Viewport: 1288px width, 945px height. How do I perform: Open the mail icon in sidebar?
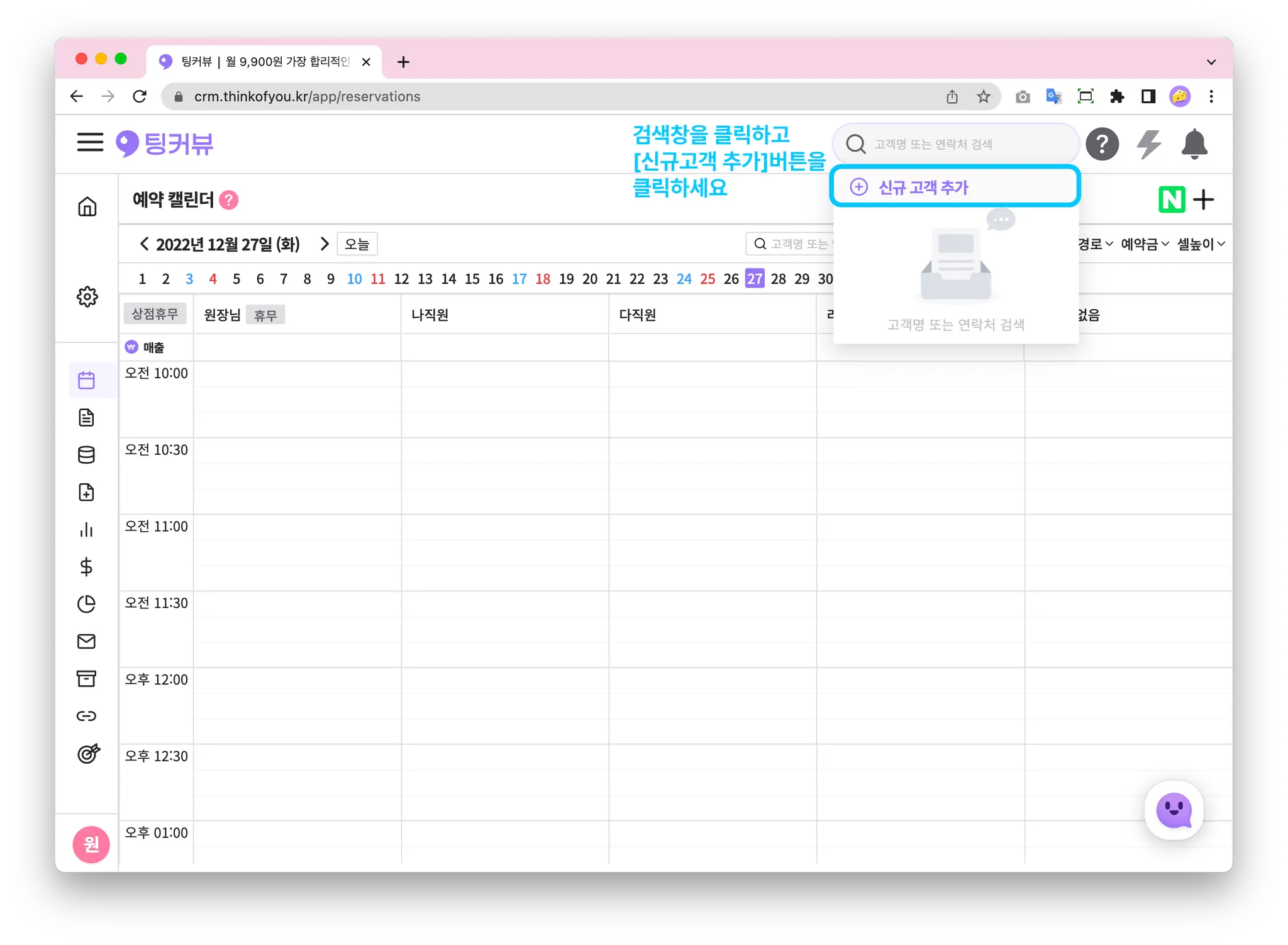coord(86,641)
